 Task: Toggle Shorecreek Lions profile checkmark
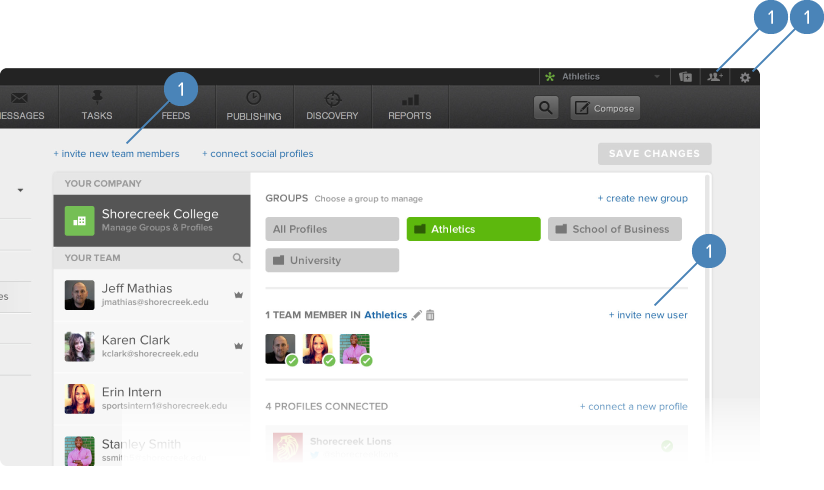click(x=667, y=446)
